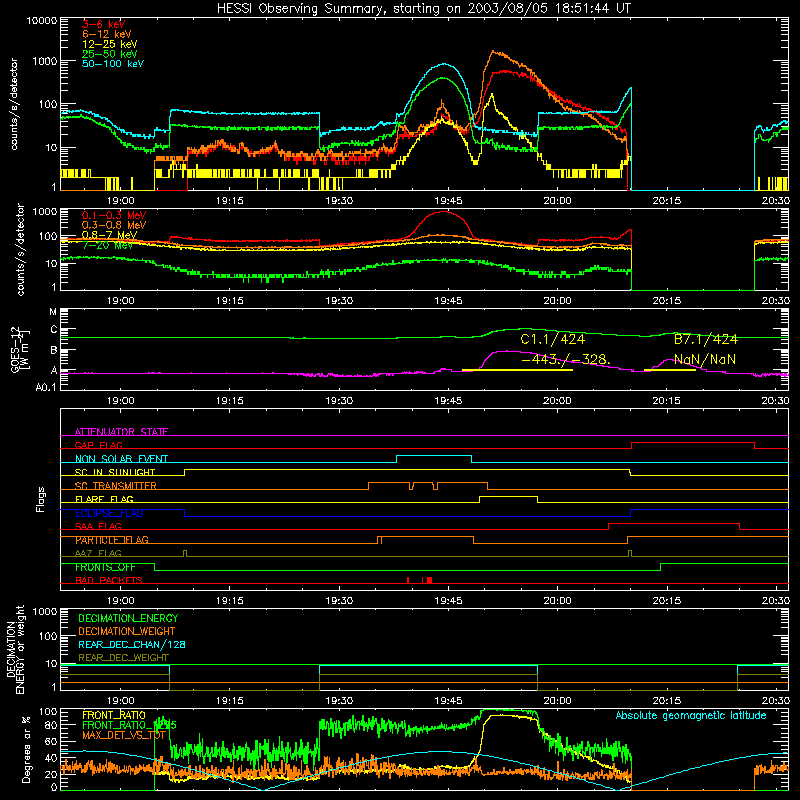
Task: Click the MAX_DET_VS_TOT legend label
Action: (124, 735)
